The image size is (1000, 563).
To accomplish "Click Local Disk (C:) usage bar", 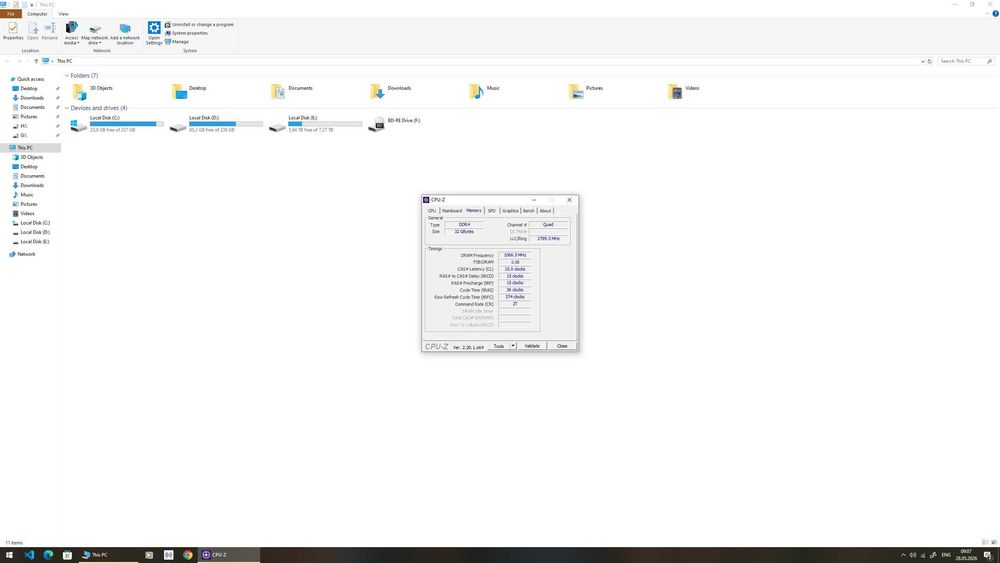I will (126, 124).
